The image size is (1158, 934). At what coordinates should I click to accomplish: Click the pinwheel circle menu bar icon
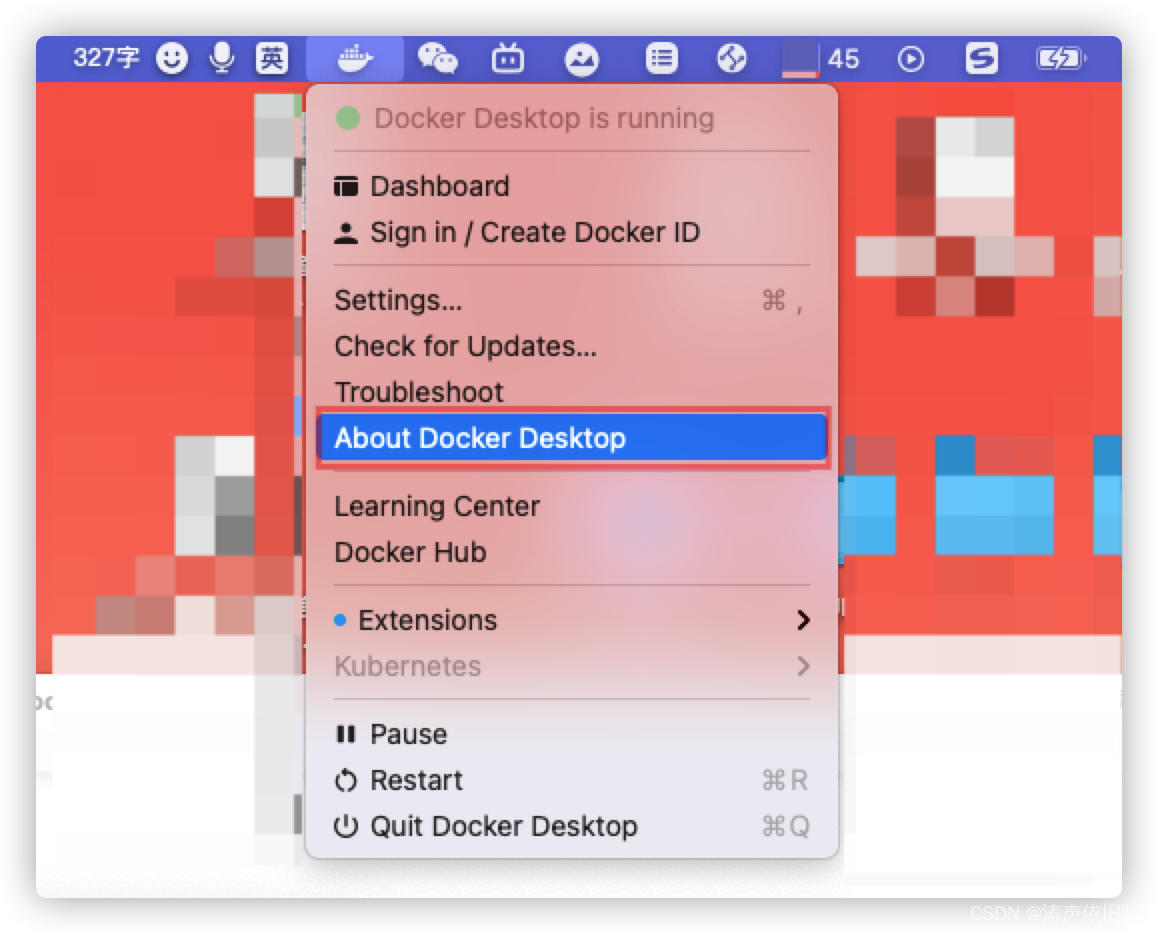[x=732, y=58]
